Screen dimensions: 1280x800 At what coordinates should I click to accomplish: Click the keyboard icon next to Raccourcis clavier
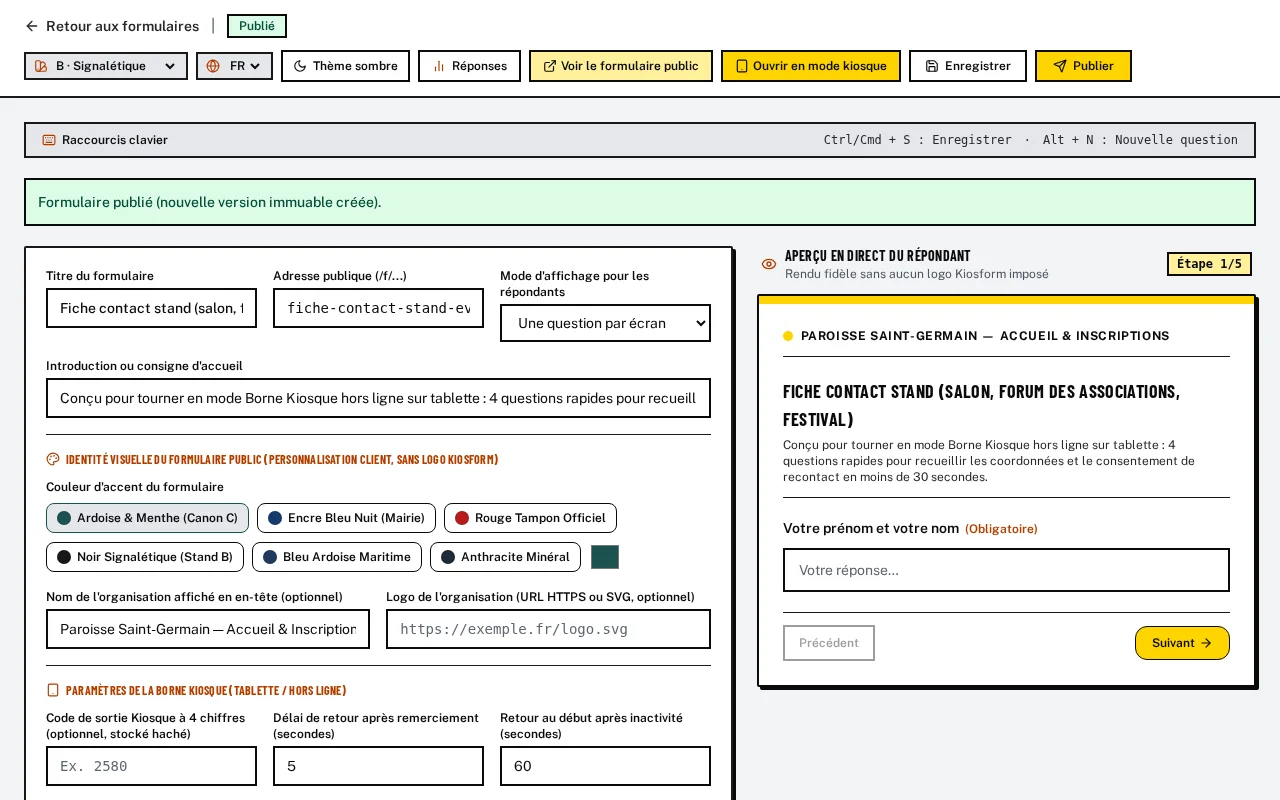coord(49,140)
